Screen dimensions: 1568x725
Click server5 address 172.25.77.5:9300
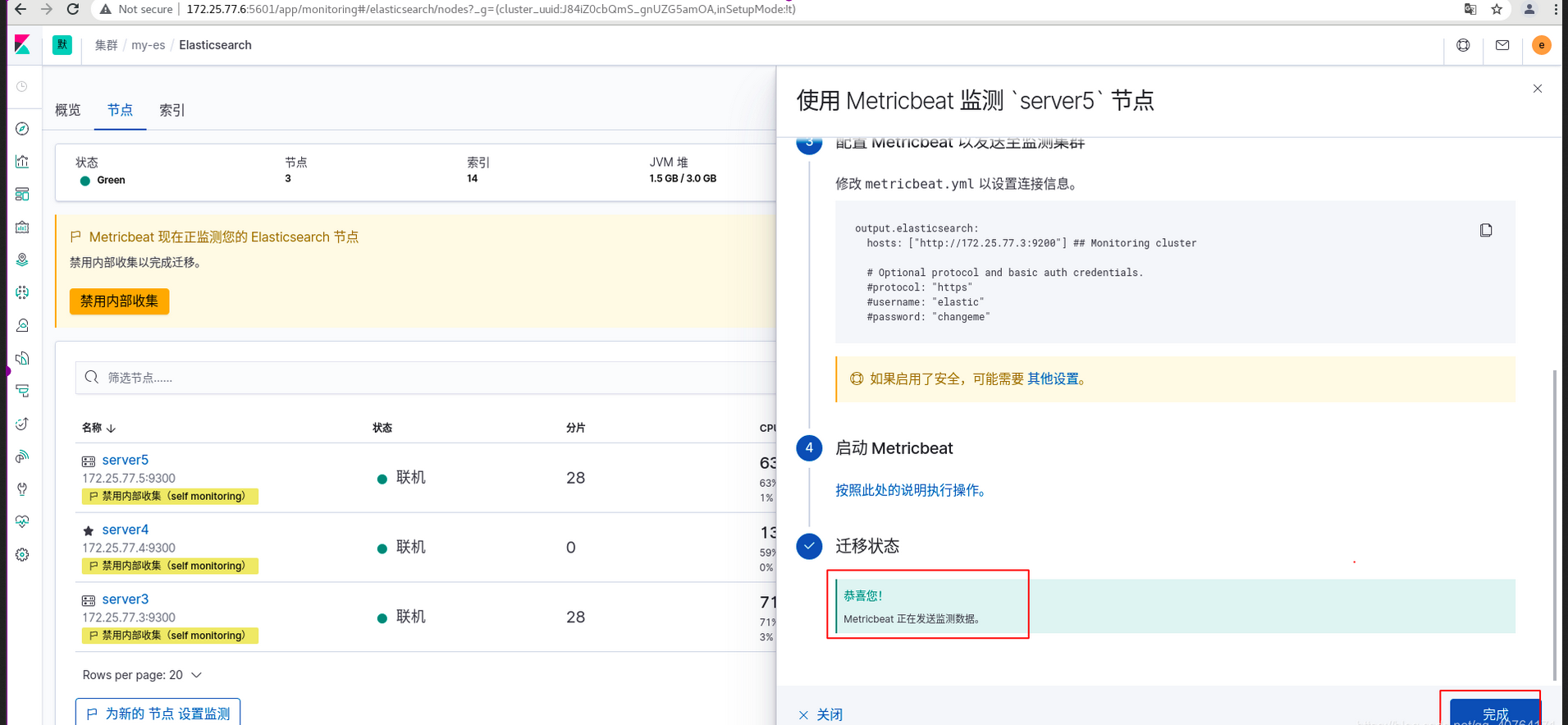coord(129,478)
